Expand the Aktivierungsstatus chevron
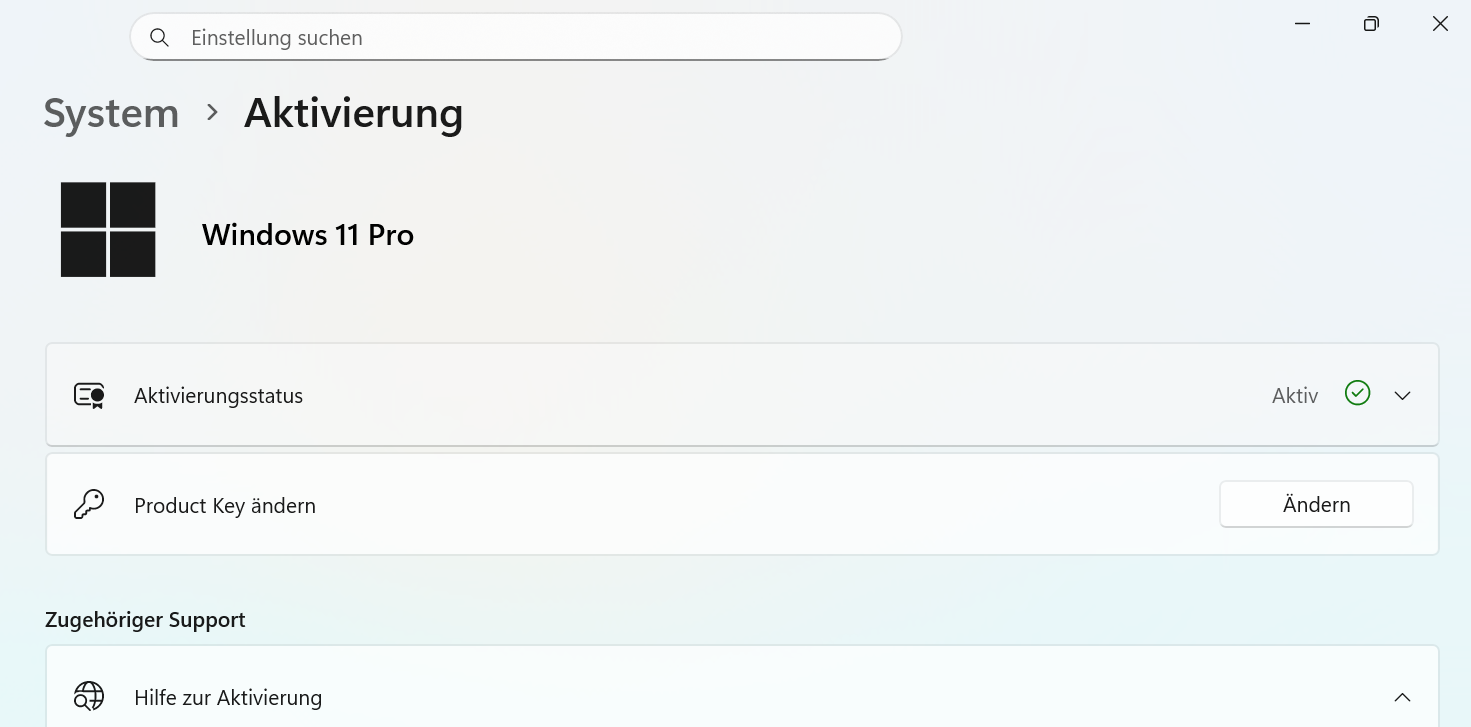Image resolution: width=1471 pixels, height=727 pixels. [x=1402, y=396]
